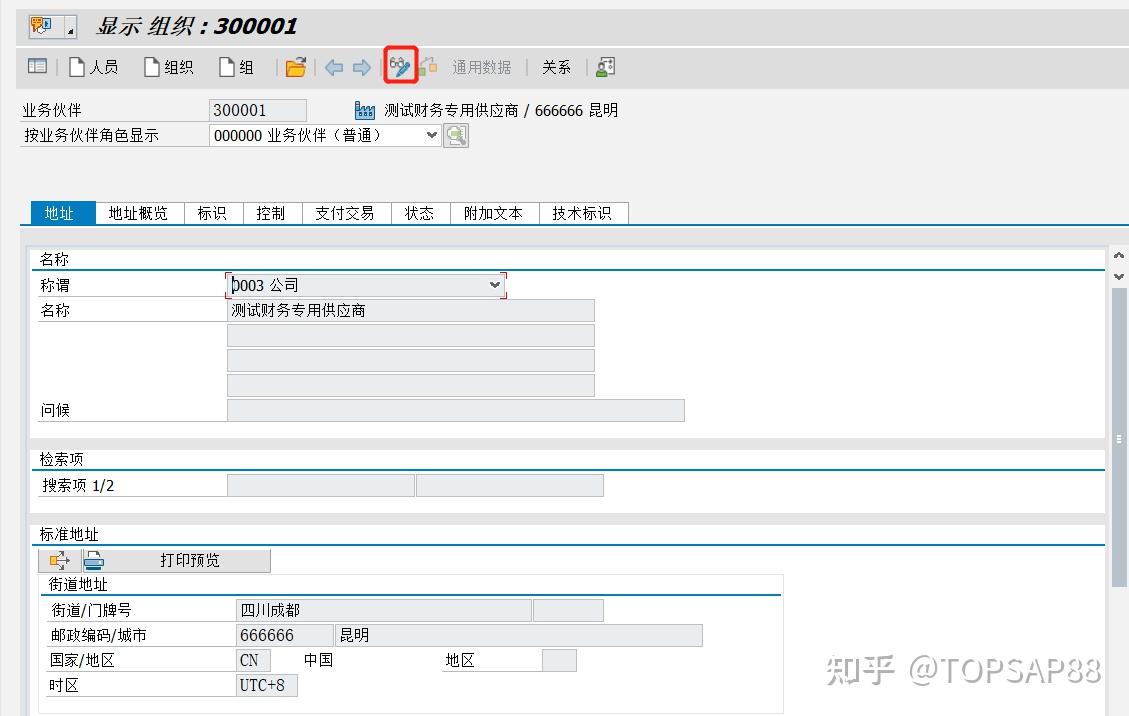The image size is (1129, 716).
Task: Open the 业务伙伴角色 role dropdown
Action: [x=430, y=134]
